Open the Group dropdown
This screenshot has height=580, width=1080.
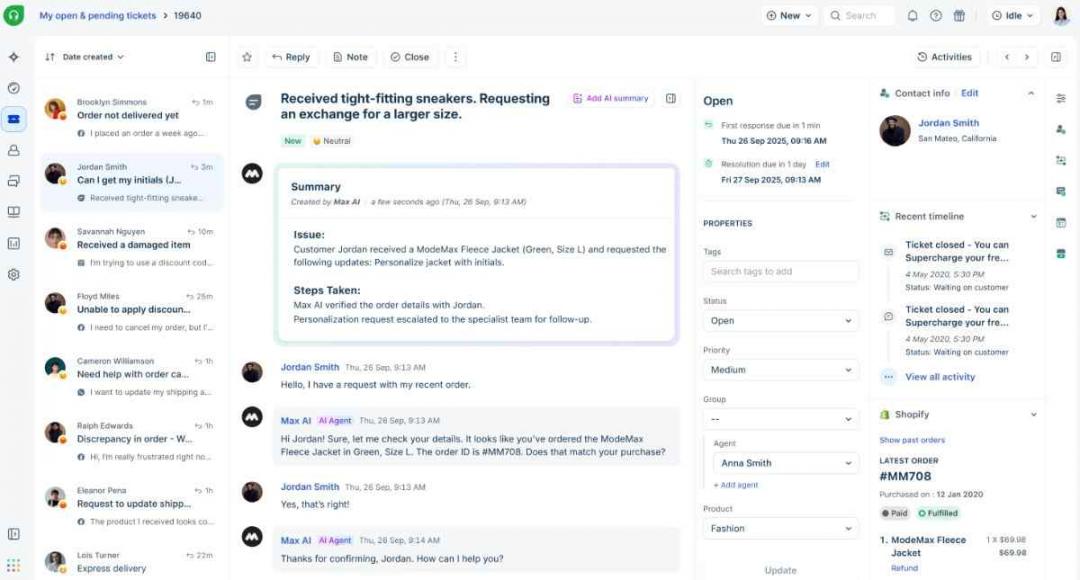click(x=780, y=419)
